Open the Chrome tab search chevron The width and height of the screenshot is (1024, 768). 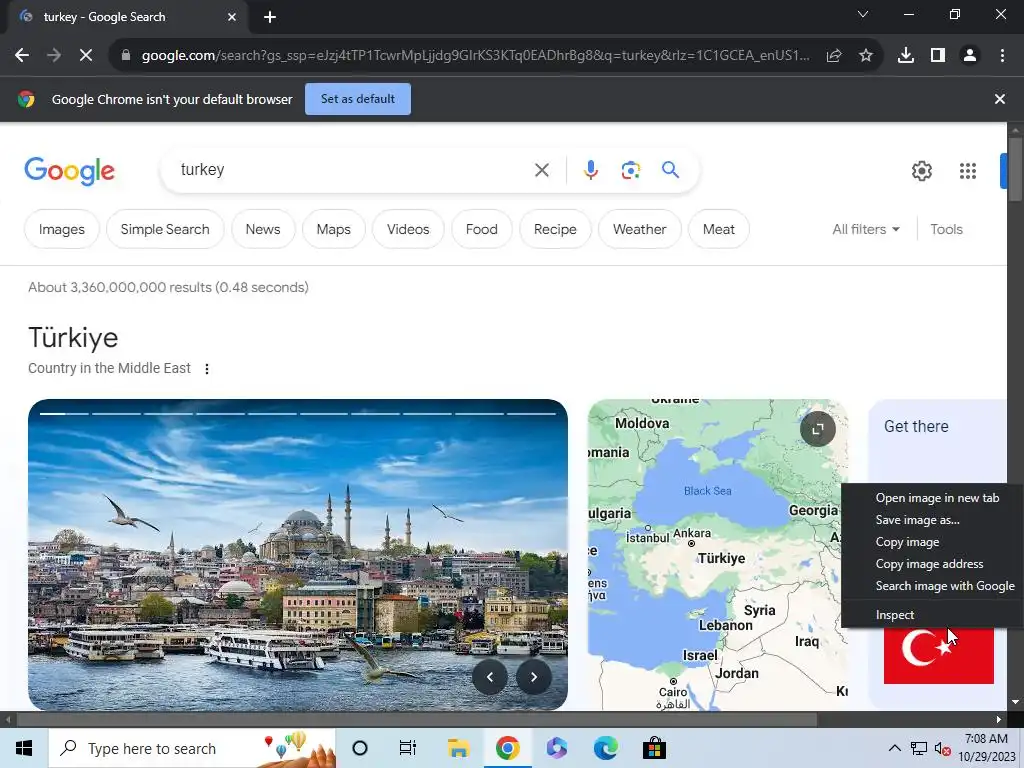[863, 14]
